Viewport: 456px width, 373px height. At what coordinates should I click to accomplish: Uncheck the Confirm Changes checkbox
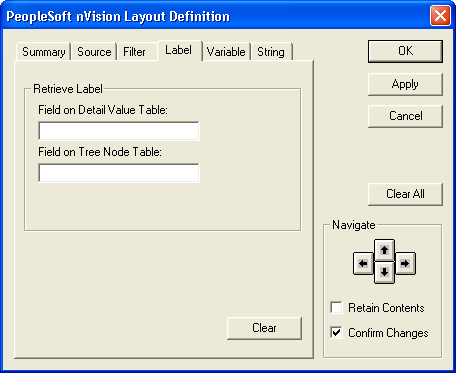pos(336,332)
